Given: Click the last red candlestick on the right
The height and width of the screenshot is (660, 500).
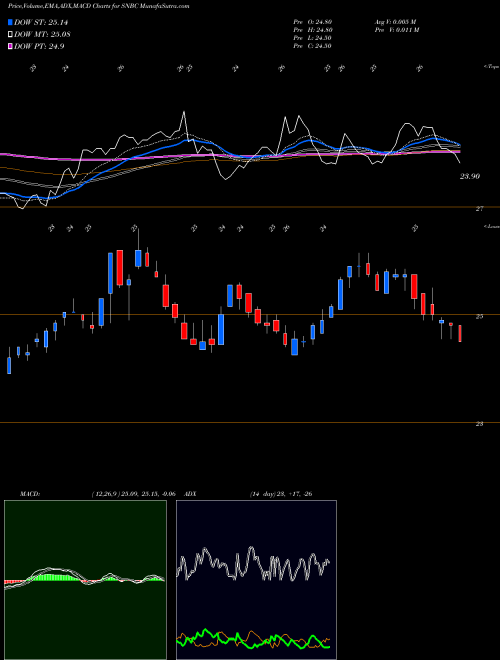Looking at the screenshot, I should pyautogui.click(x=460, y=333).
